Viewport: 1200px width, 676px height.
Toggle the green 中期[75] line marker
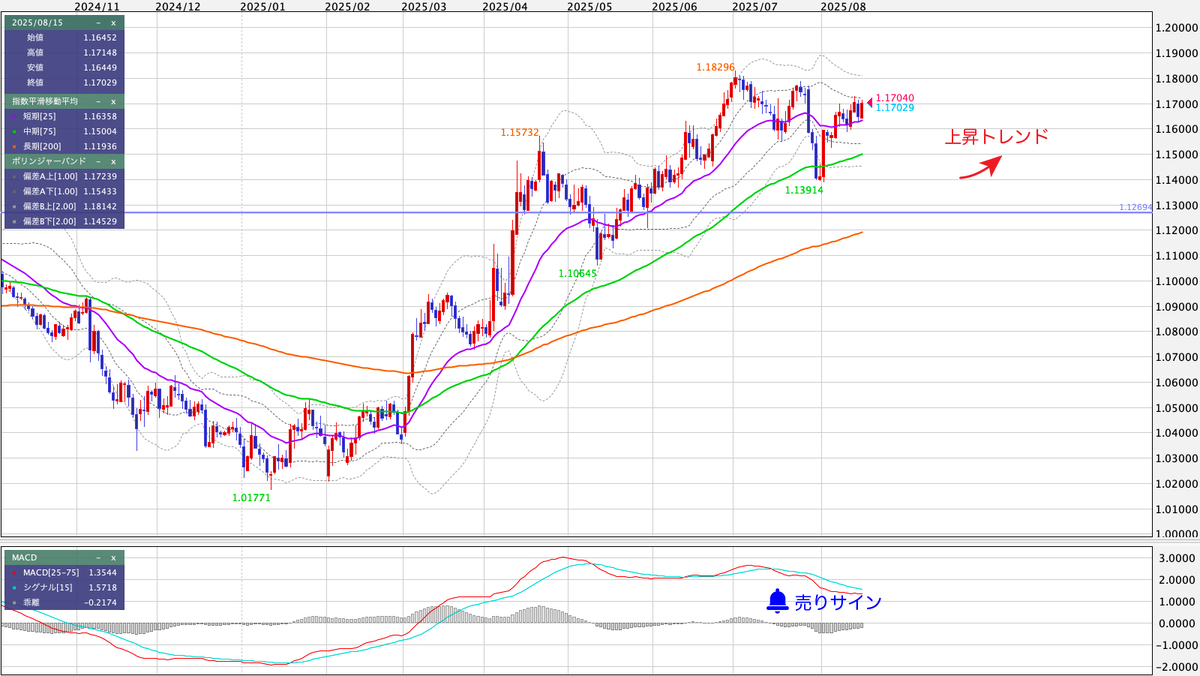point(15,131)
